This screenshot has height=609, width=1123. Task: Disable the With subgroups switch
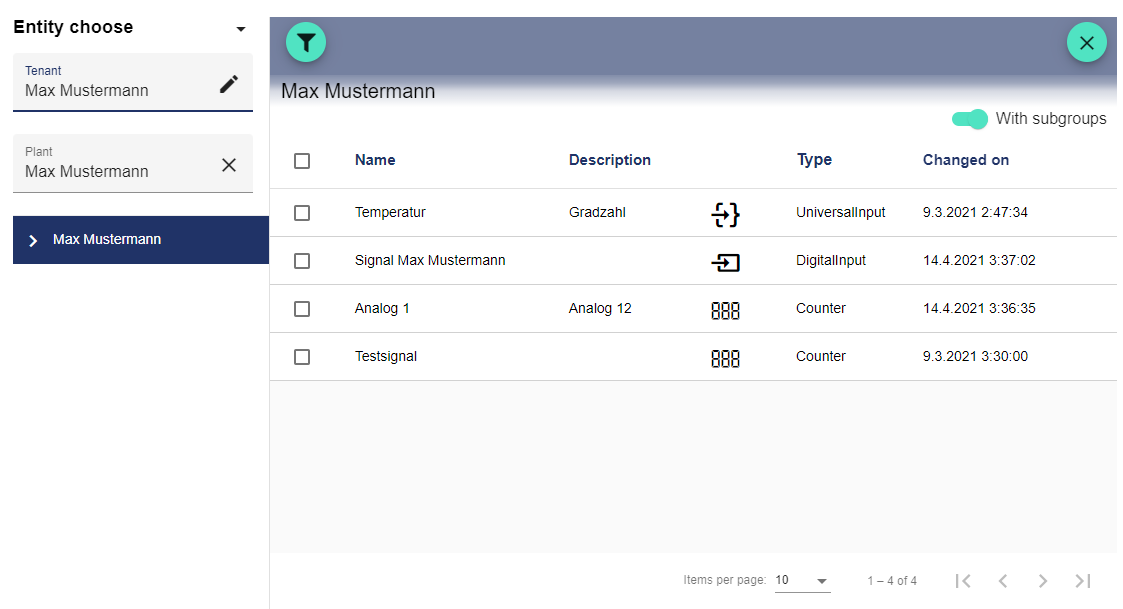tap(969, 119)
